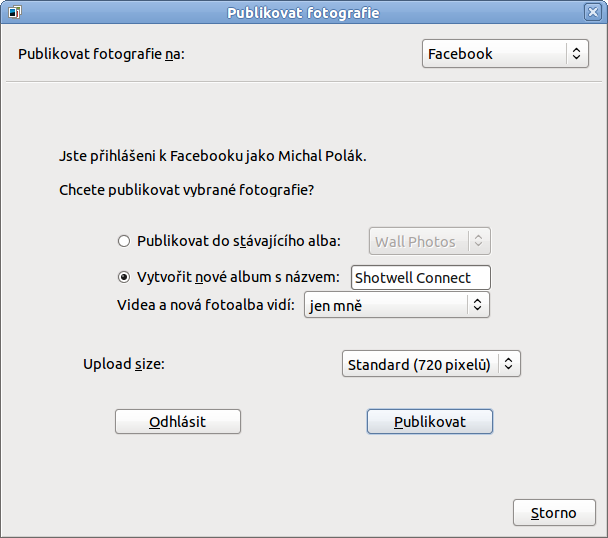Click the Publikovat button
Image resolution: width=608 pixels, height=538 pixels.
click(x=430, y=422)
